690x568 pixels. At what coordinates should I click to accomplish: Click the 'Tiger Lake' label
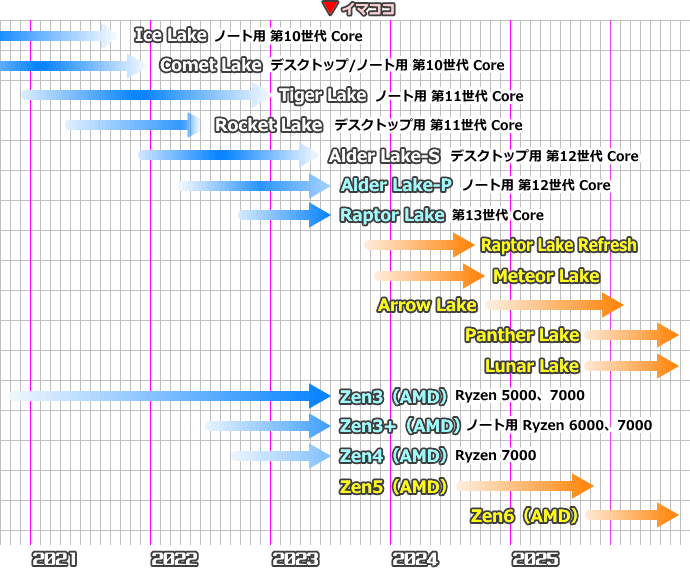coord(323,95)
